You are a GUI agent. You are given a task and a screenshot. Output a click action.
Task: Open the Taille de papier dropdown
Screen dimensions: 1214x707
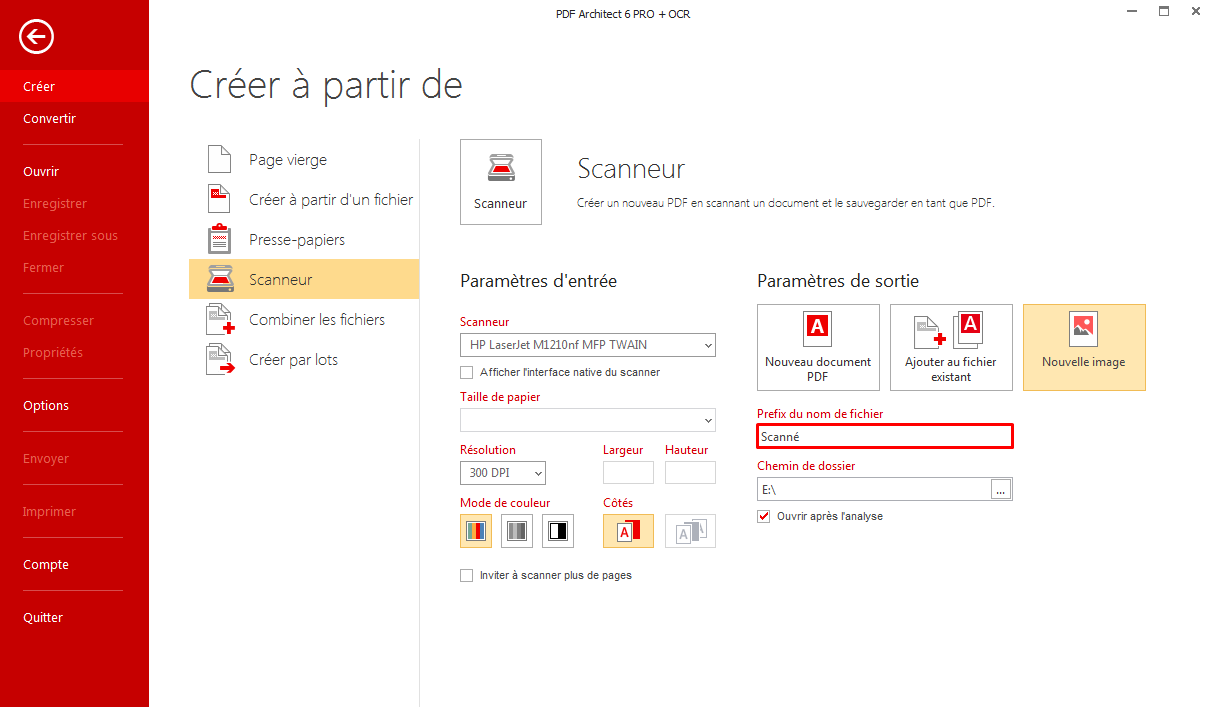coord(588,420)
